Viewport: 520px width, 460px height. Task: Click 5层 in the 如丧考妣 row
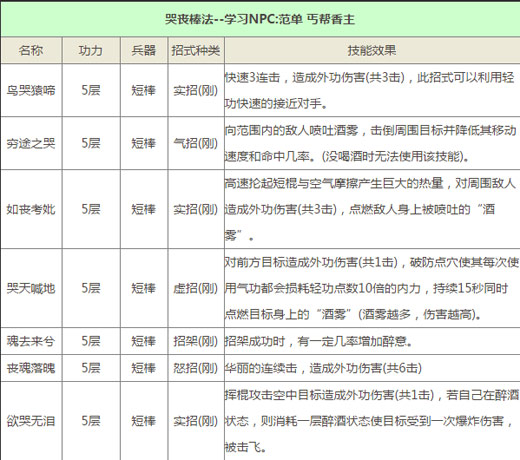pyautogui.click(x=91, y=209)
